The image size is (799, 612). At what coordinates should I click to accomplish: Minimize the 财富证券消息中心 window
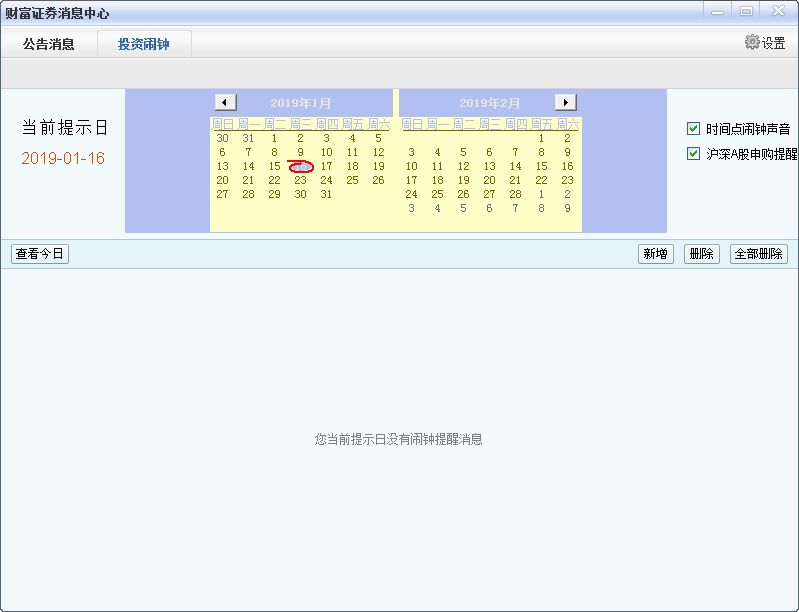click(716, 11)
